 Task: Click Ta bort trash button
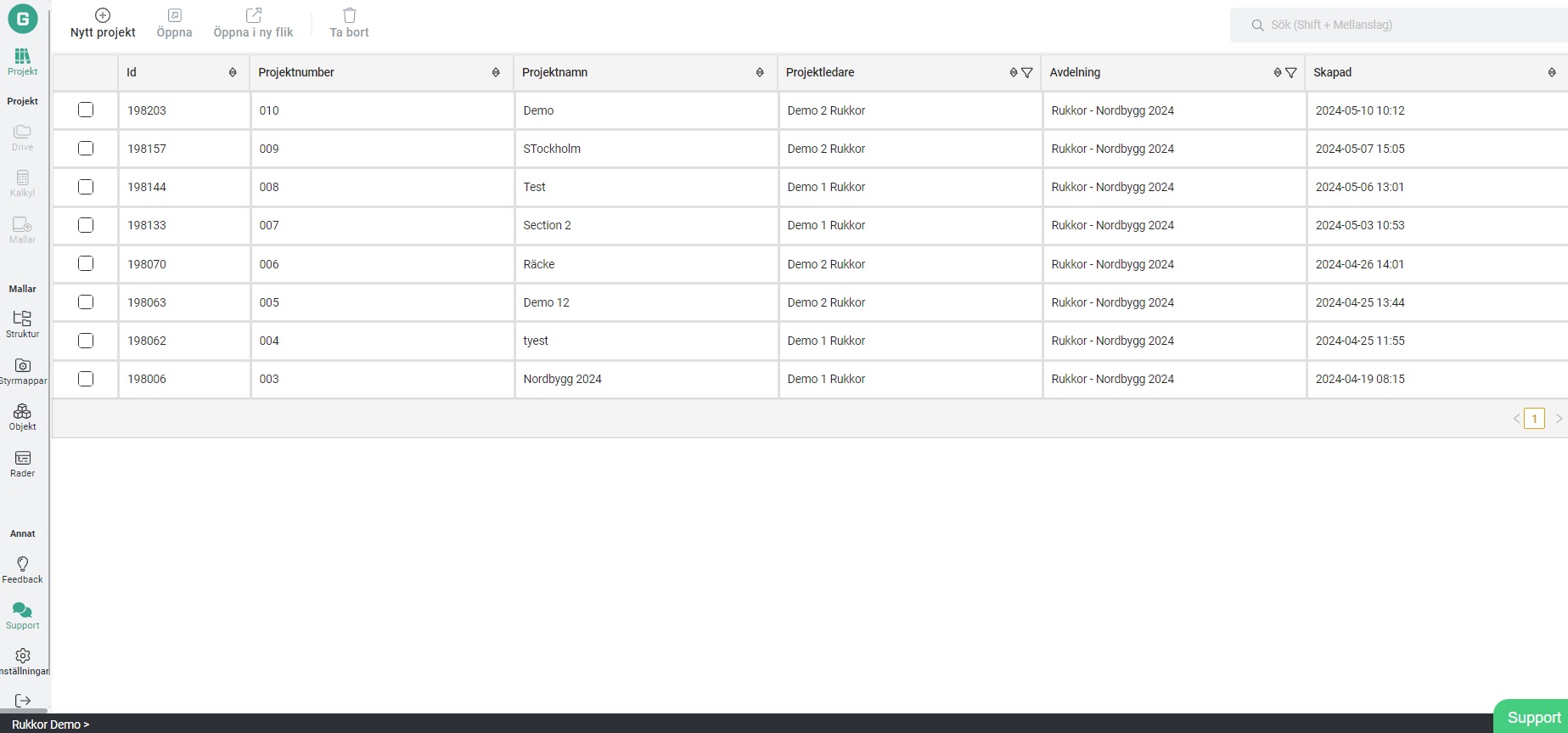[x=349, y=24]
